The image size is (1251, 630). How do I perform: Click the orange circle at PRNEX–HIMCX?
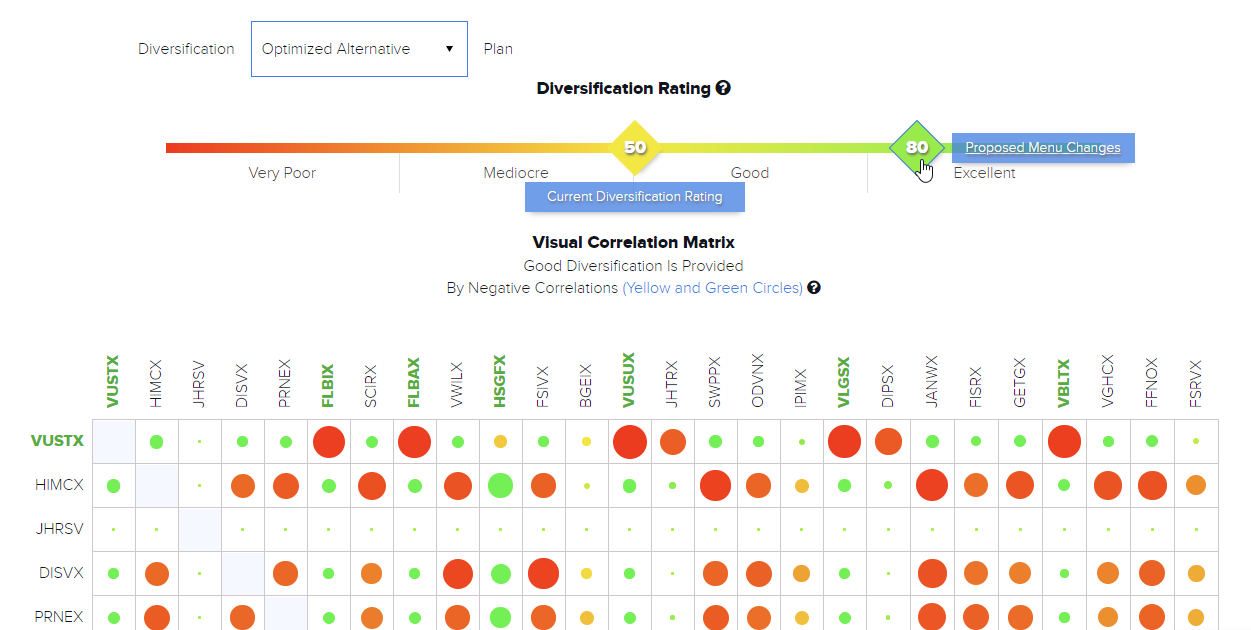tap(156, 618)
